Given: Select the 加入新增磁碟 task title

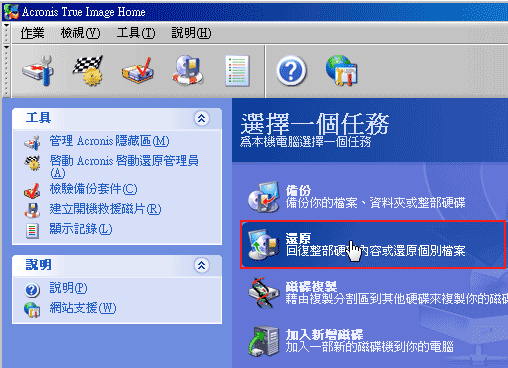Looking at the screenshot, I should [x=324, y=335].
